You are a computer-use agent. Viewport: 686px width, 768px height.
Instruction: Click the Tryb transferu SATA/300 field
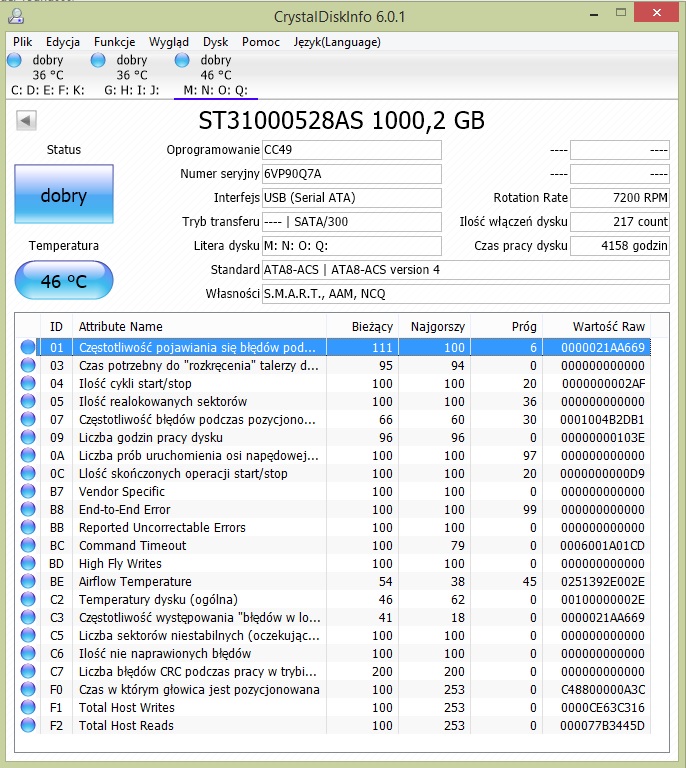click(x=352, y=222)
